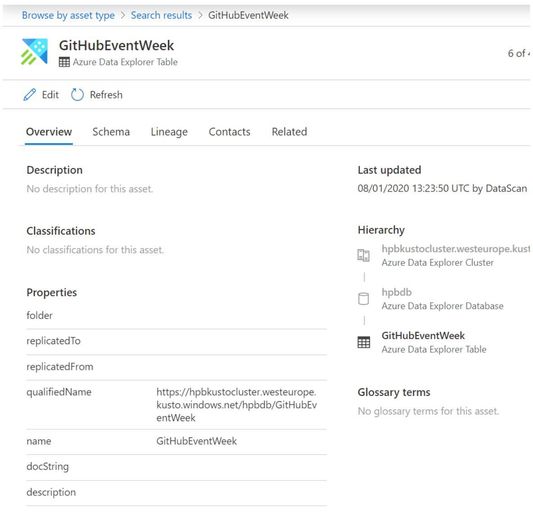Click GitHubEventWeek breadcrumb text
This screenshot has width=533, height=524.
pos(248,15)
